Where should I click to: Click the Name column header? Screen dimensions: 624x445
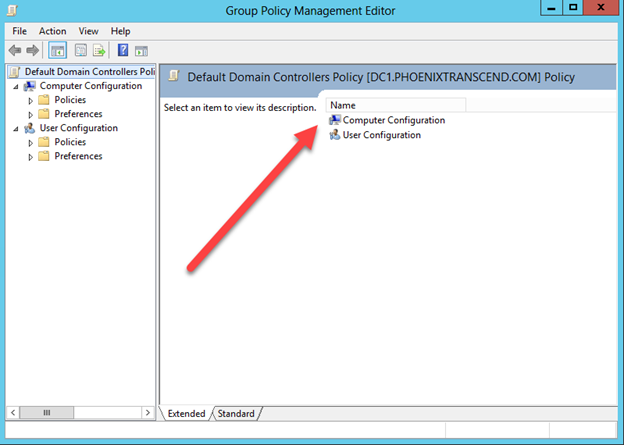pyautogui.click(x=395, y=105)
